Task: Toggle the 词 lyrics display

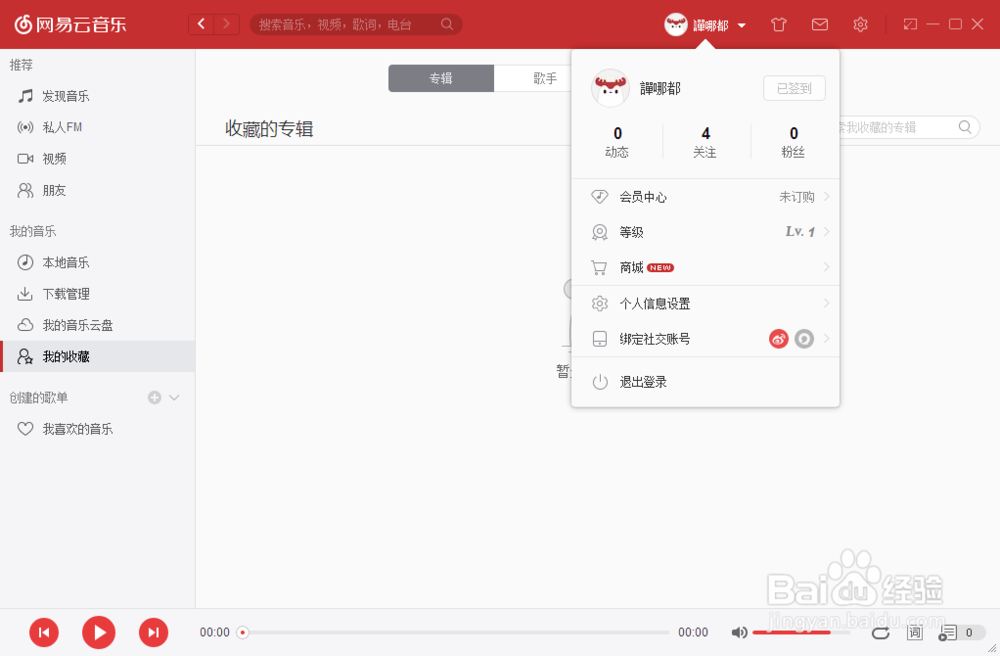Action: tap(914, 632)
